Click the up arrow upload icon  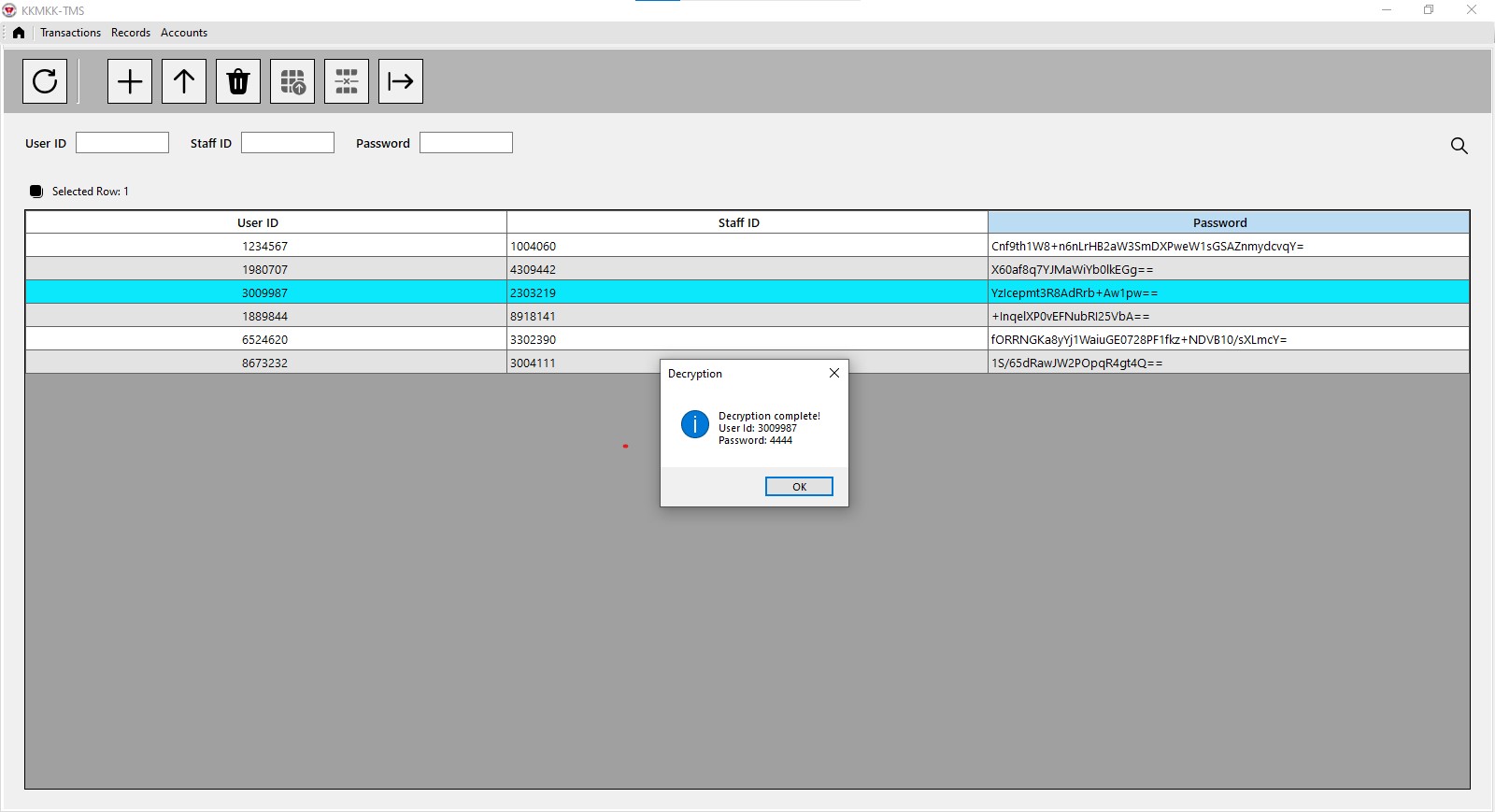(x=184, y=81)
